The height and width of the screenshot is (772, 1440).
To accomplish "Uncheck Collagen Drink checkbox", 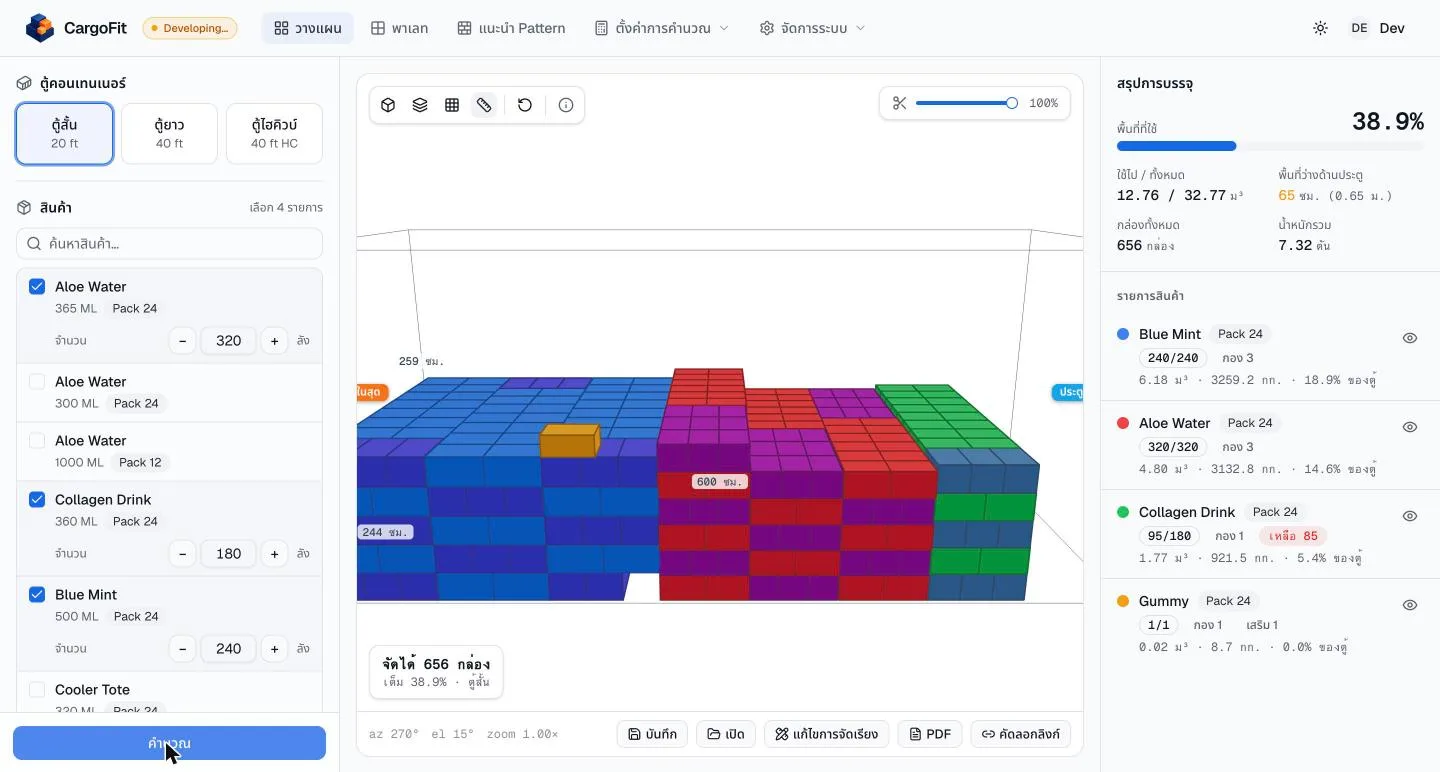I will [37, 500].
